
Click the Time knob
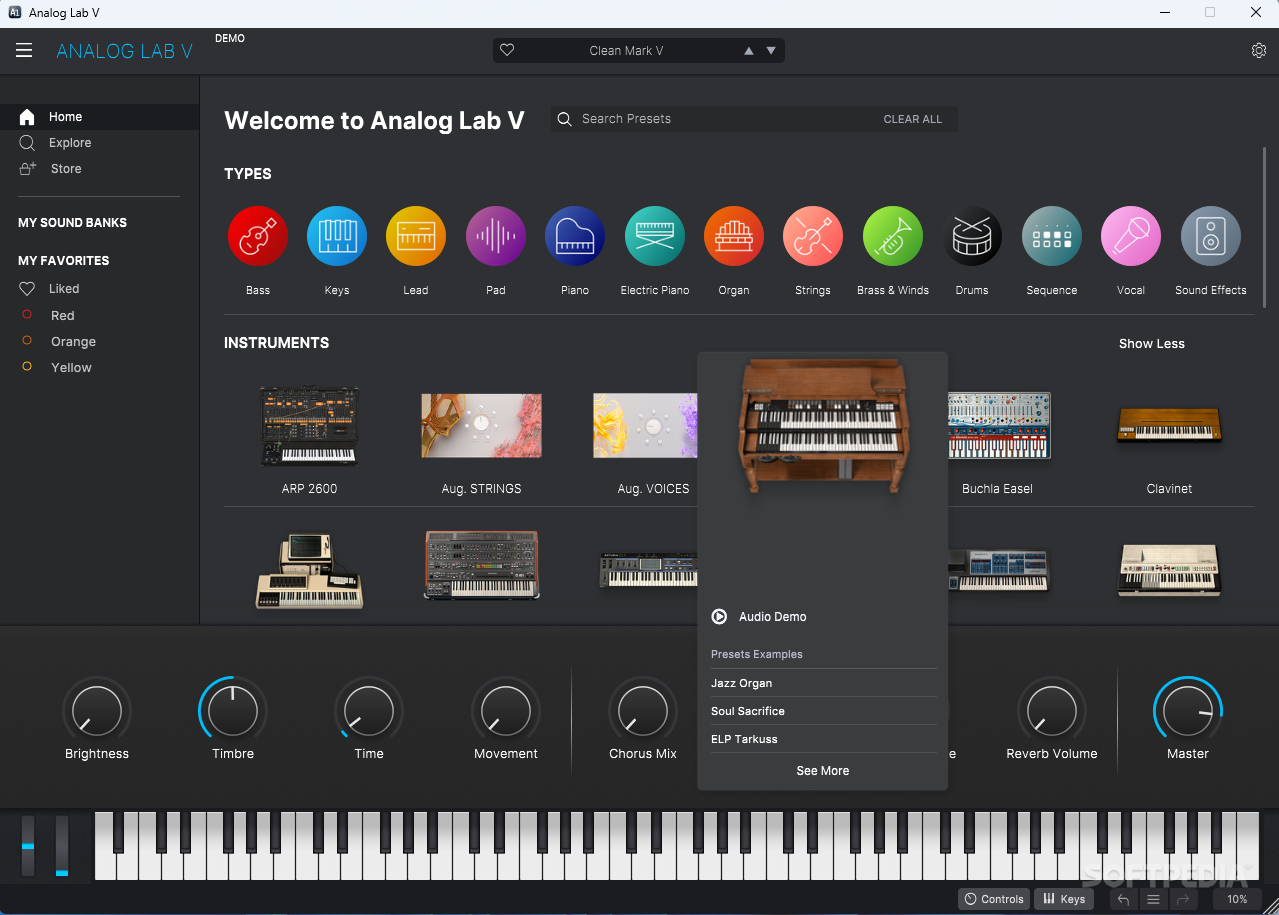[369, 711]
